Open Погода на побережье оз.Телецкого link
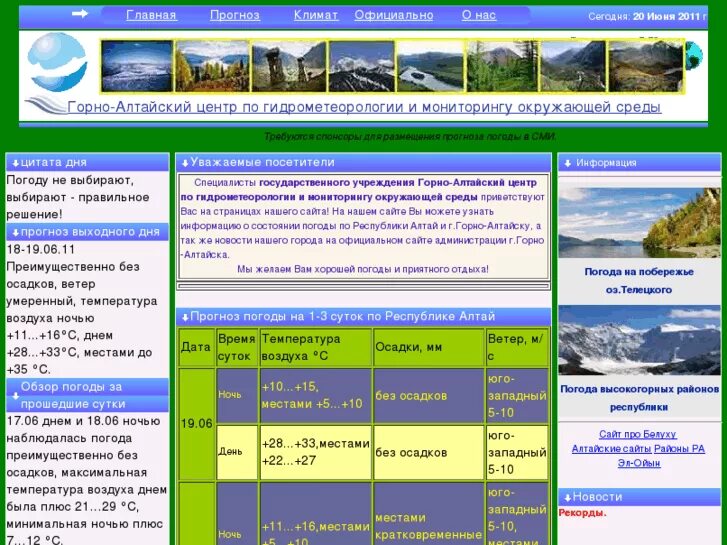727x545 pixels. [639, 281]
